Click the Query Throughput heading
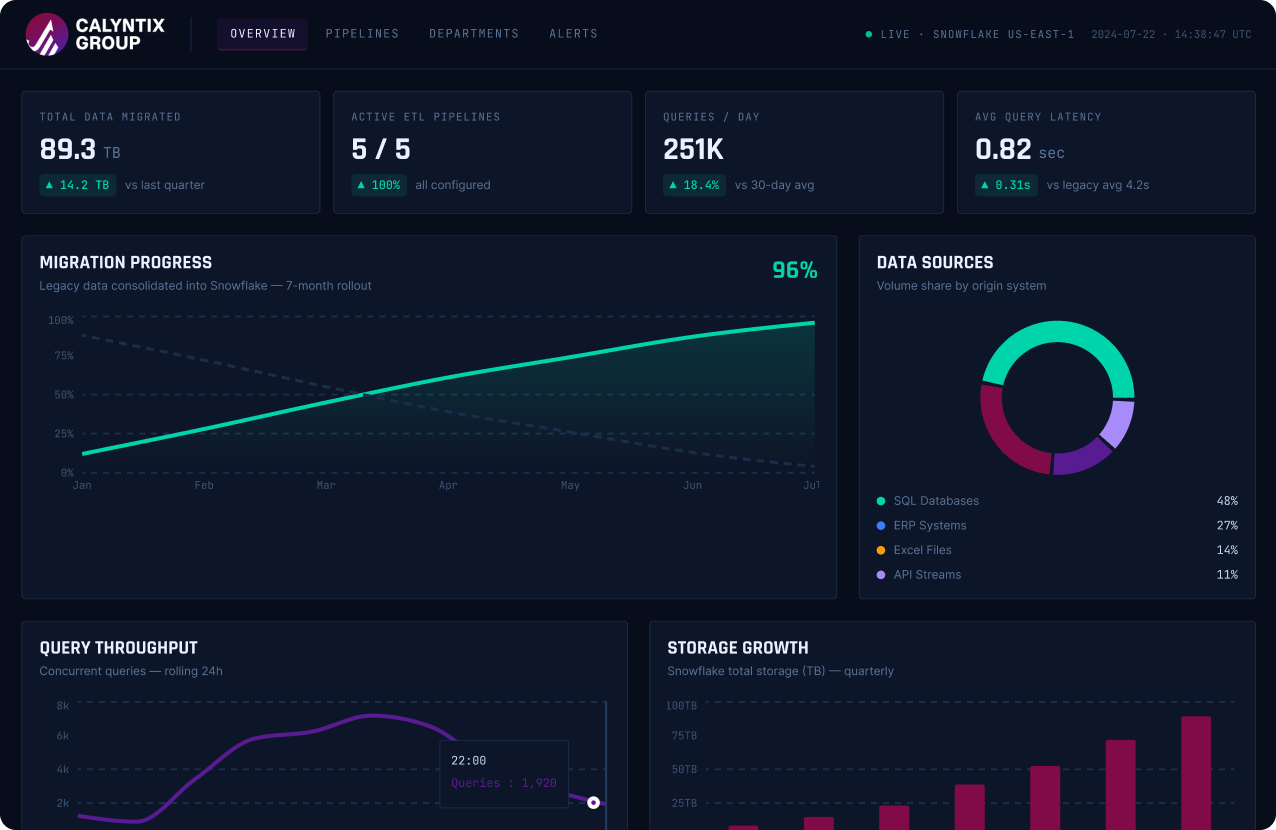The height and width of the screenshot is (830, 1276). (x=119, y=648)
